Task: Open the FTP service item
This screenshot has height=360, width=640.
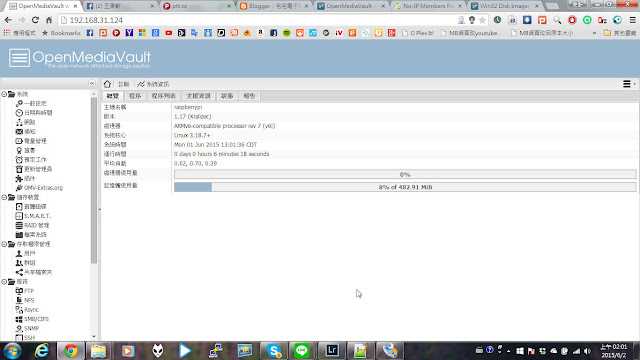Action: (24, 291)
